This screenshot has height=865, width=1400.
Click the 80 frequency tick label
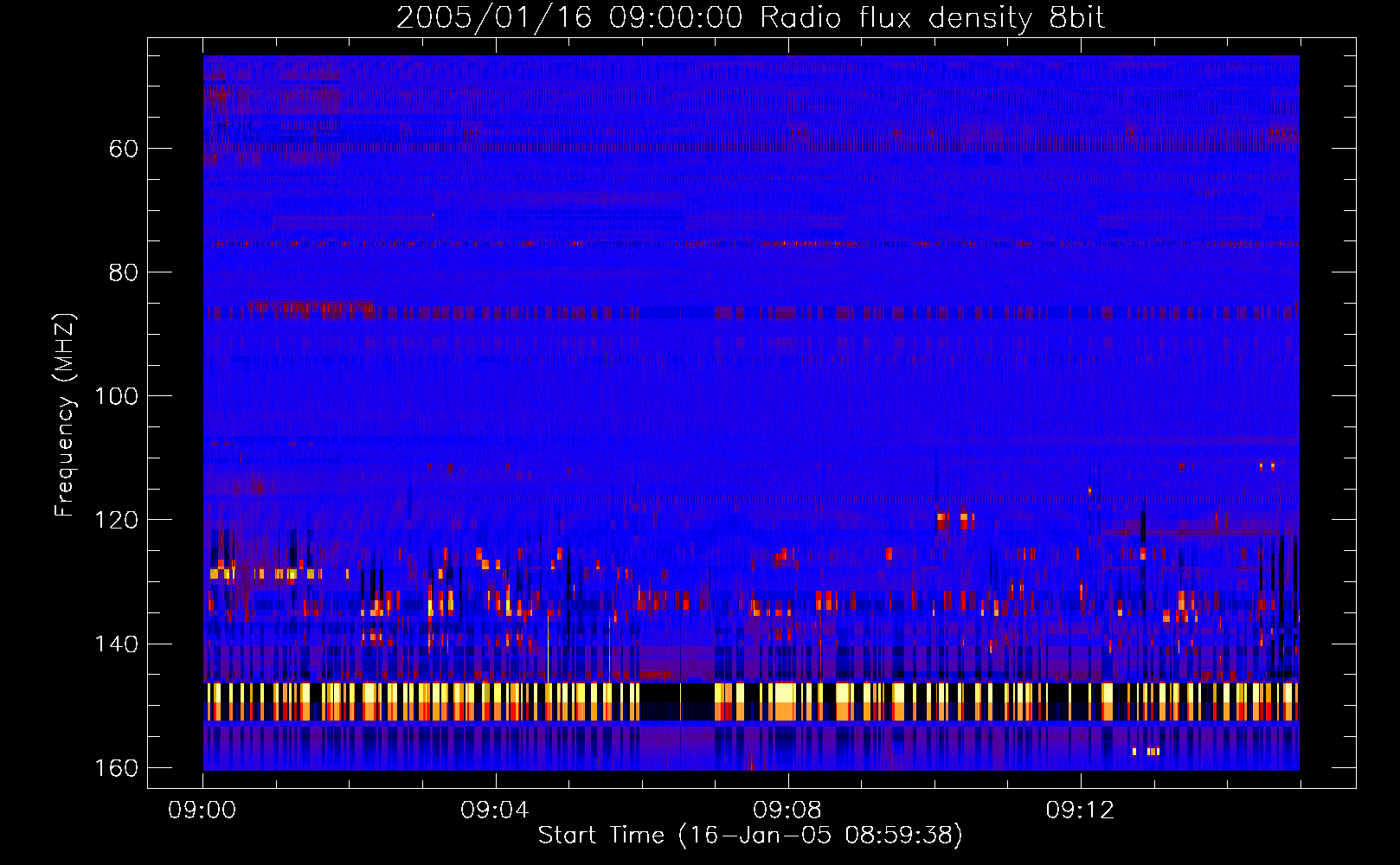point(124,272)
